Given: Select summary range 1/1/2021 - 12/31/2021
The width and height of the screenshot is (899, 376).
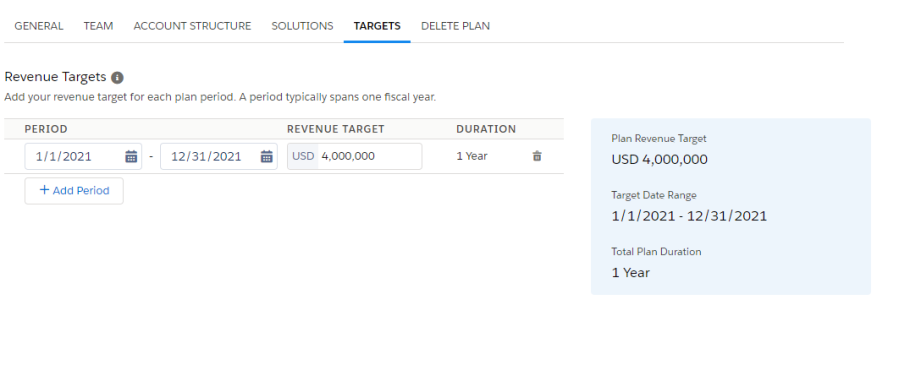Looking at the screenshot, I should pyautogui.click(x=689, y=216).
